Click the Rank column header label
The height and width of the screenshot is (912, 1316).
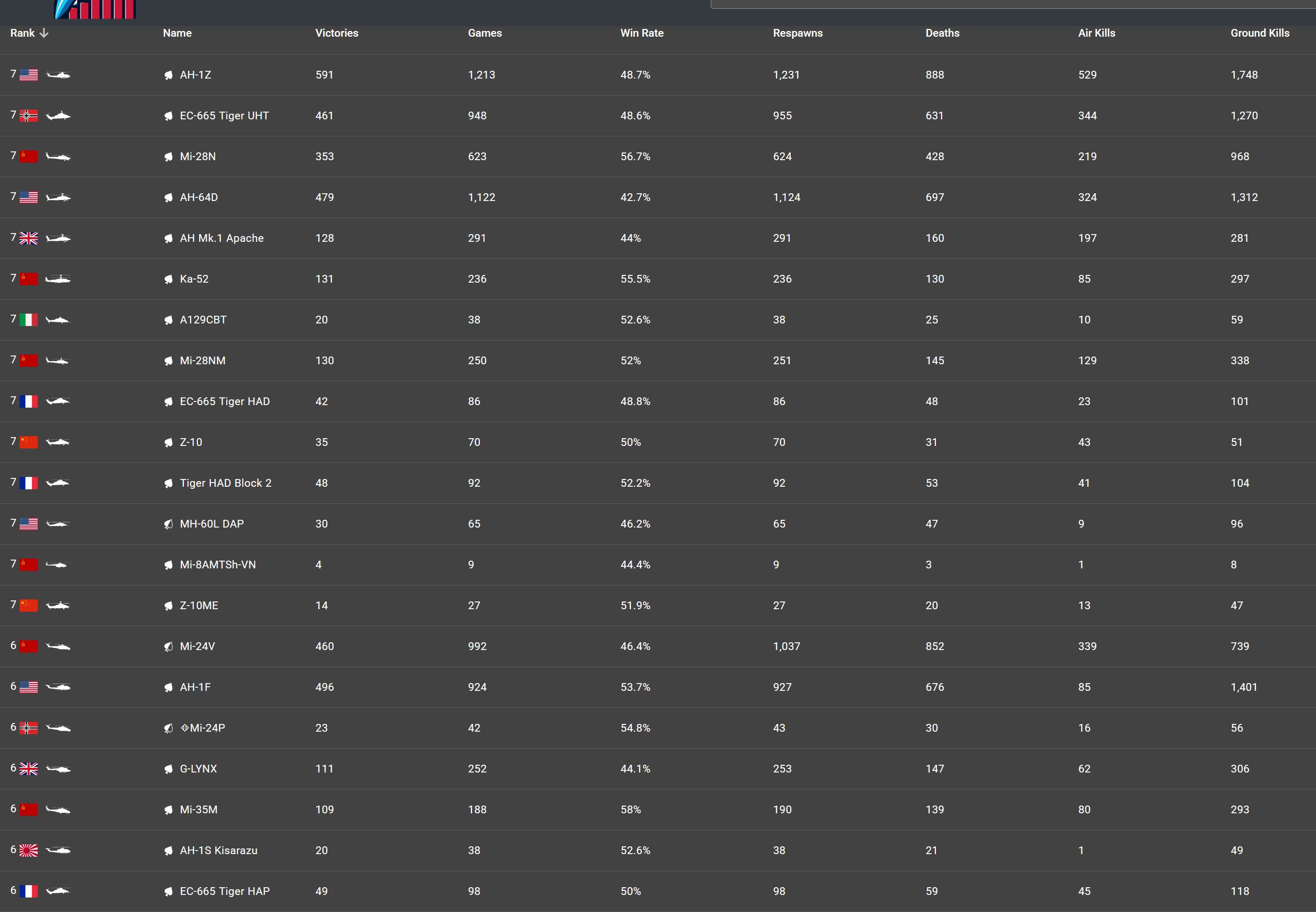(22, 33)
